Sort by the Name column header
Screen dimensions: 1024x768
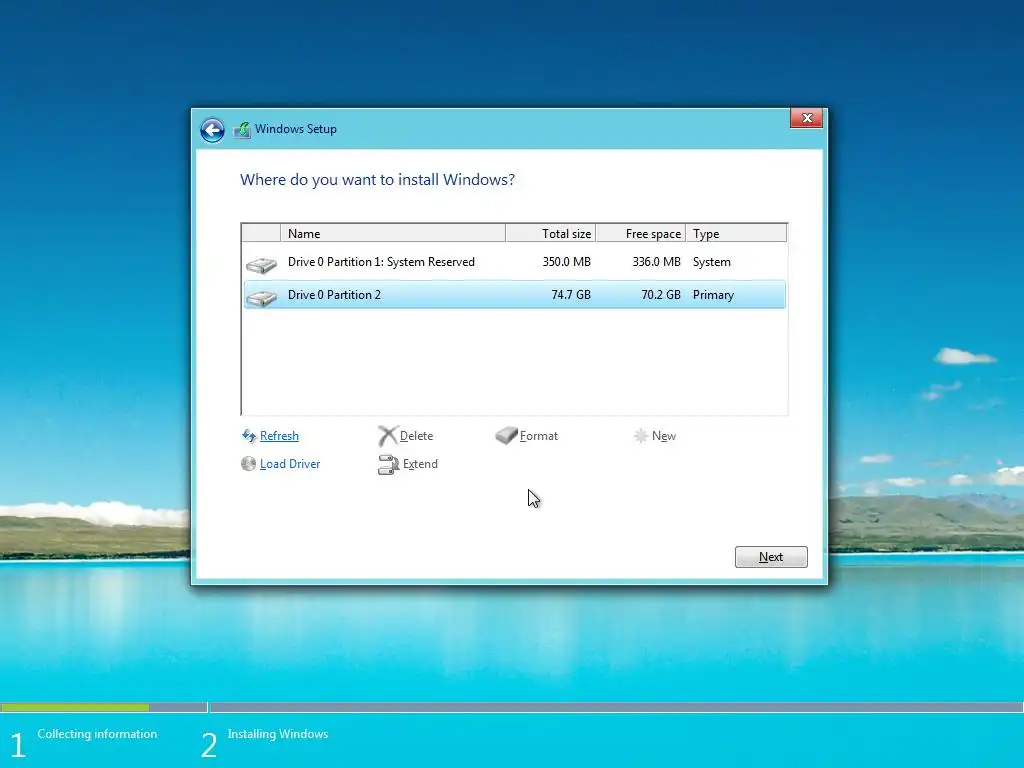coord(393,233)
